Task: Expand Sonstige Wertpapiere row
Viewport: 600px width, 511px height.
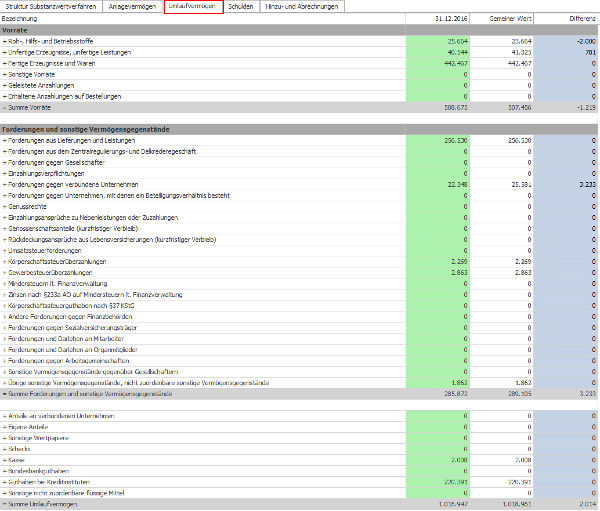Action: tap(5, 438)
